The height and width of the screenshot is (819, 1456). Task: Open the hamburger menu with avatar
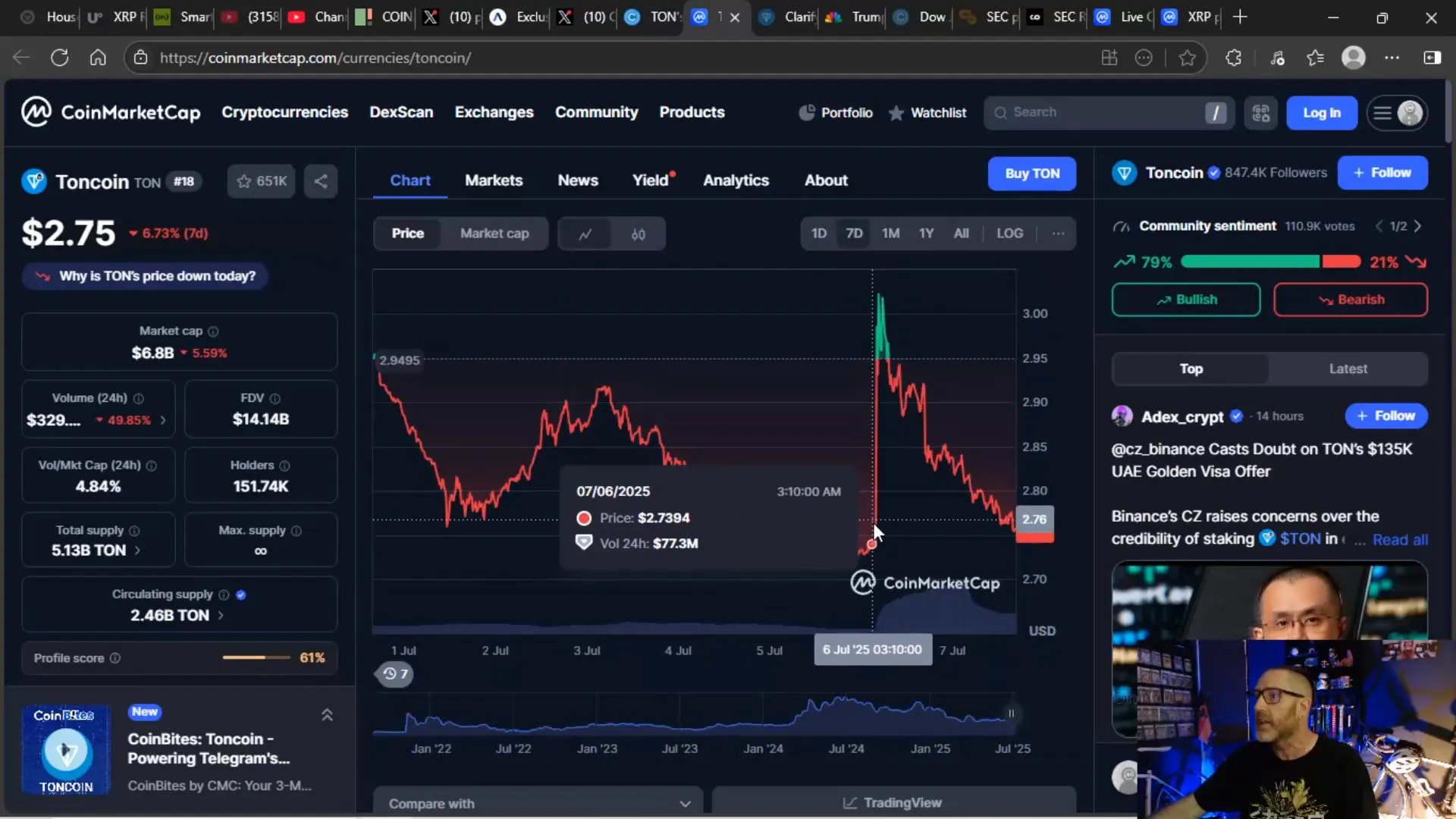pos(1397,113)
